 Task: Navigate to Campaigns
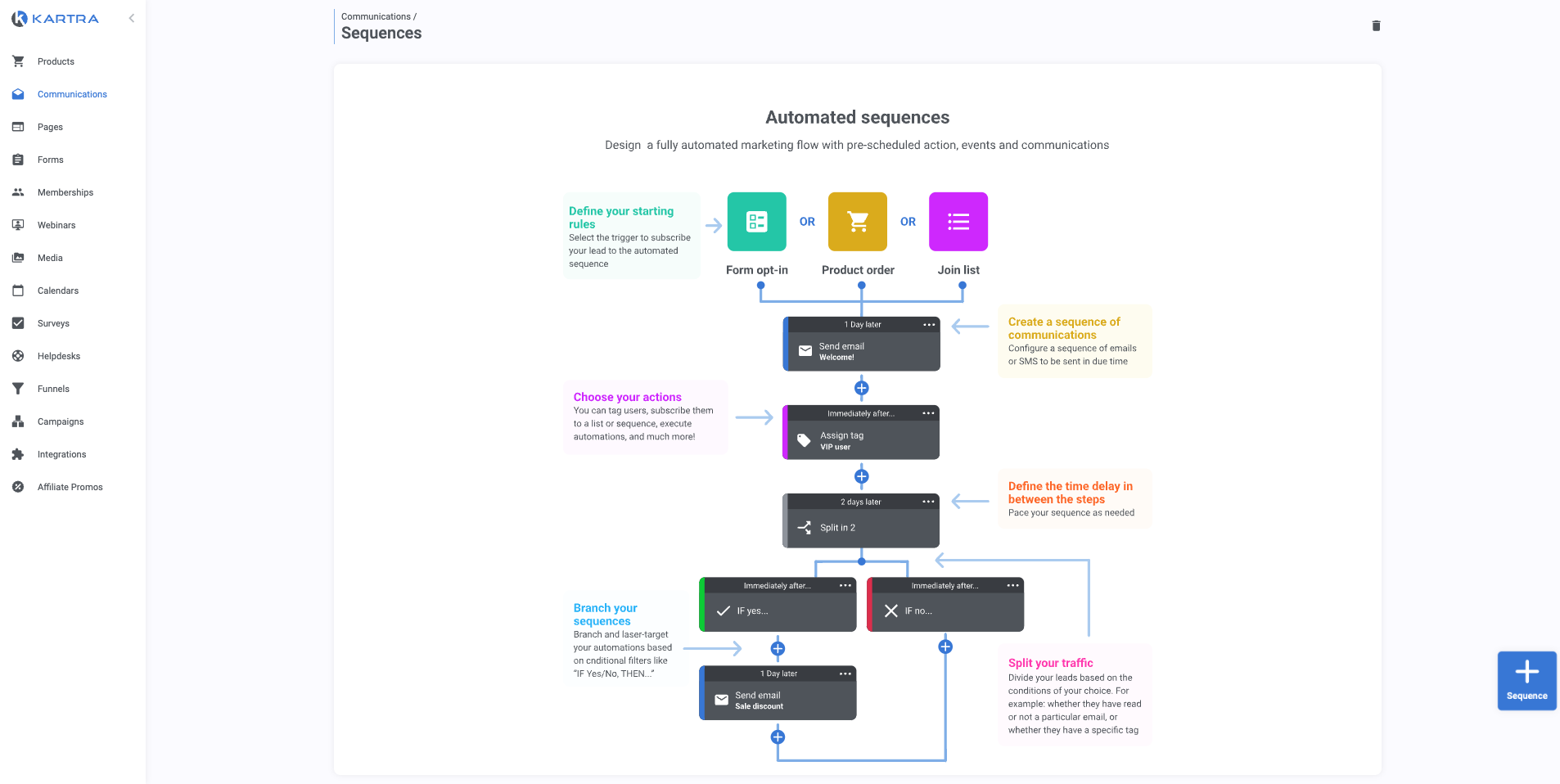(61, 421)
